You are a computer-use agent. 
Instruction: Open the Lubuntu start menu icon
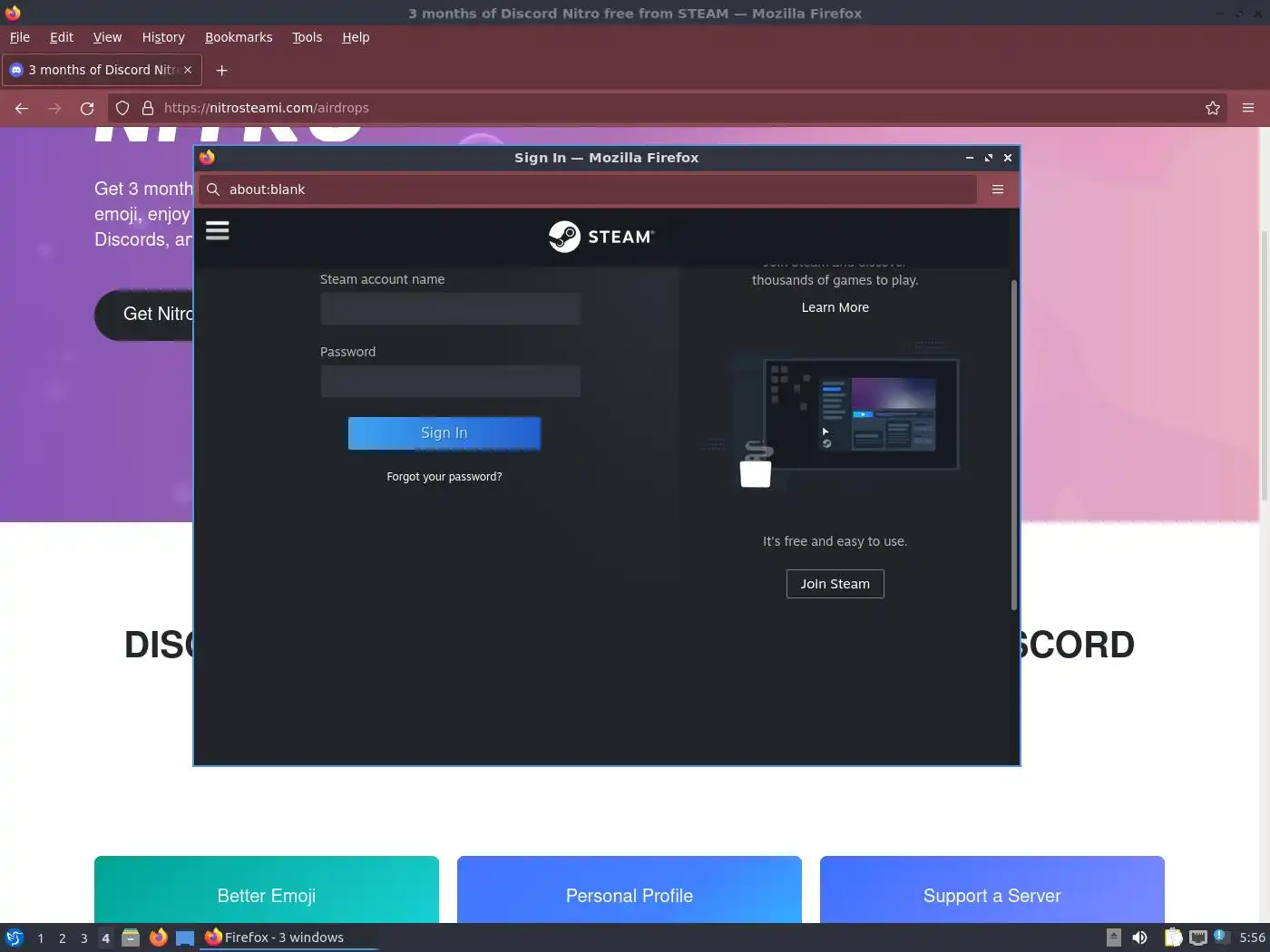pyautogui.click(x=15, y=937)
